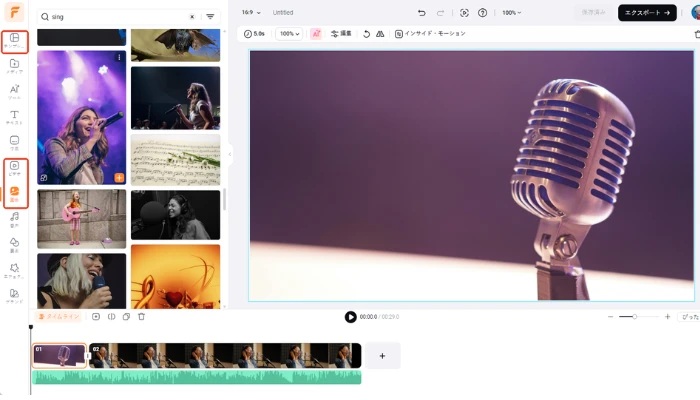Click the Export button
This screenshot has width=700, height=400.
pyautogui.click(x=647, y=12)
